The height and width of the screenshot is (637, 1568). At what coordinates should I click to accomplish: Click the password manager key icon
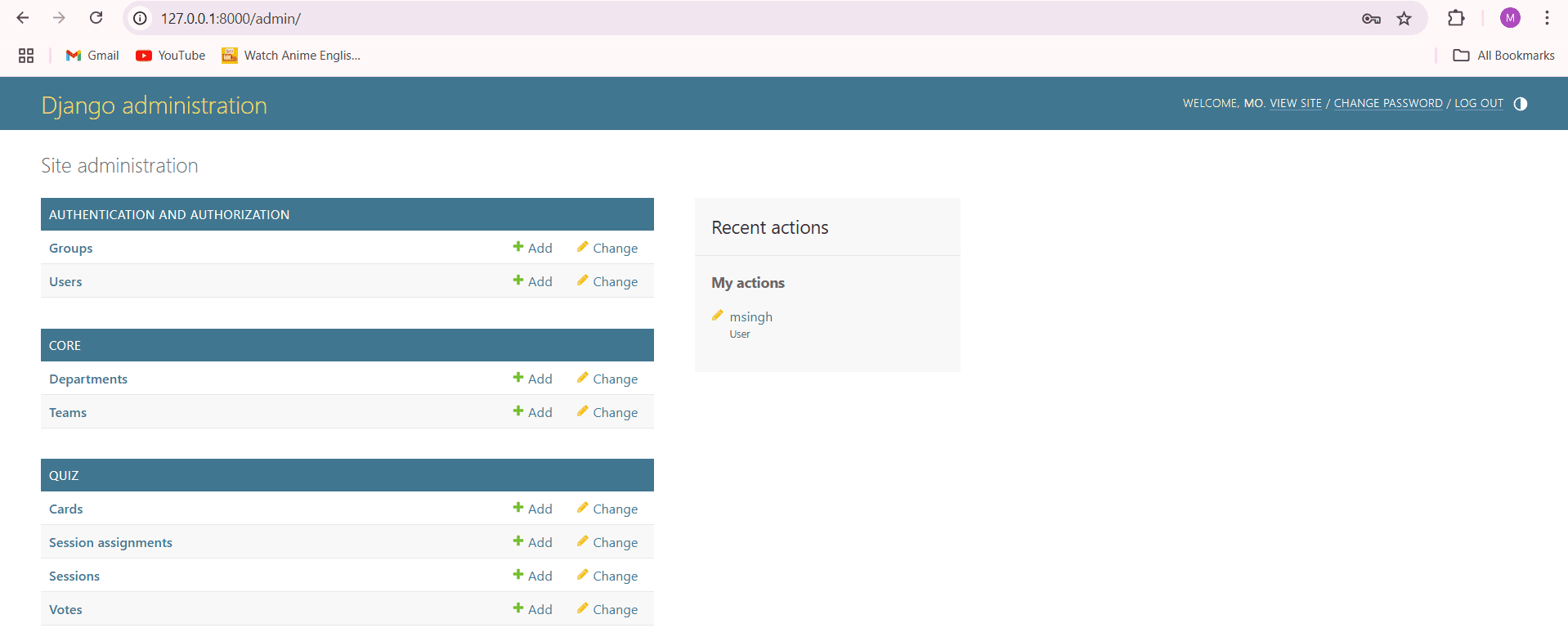pyautogui.click(x=1371, y=18)
